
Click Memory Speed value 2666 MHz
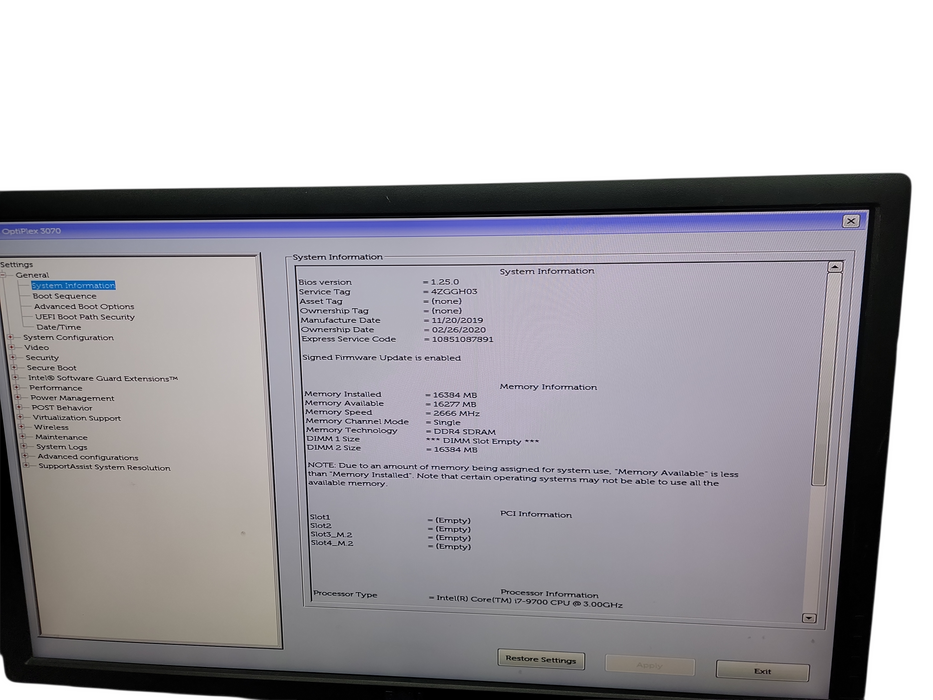tap(456, 413)
